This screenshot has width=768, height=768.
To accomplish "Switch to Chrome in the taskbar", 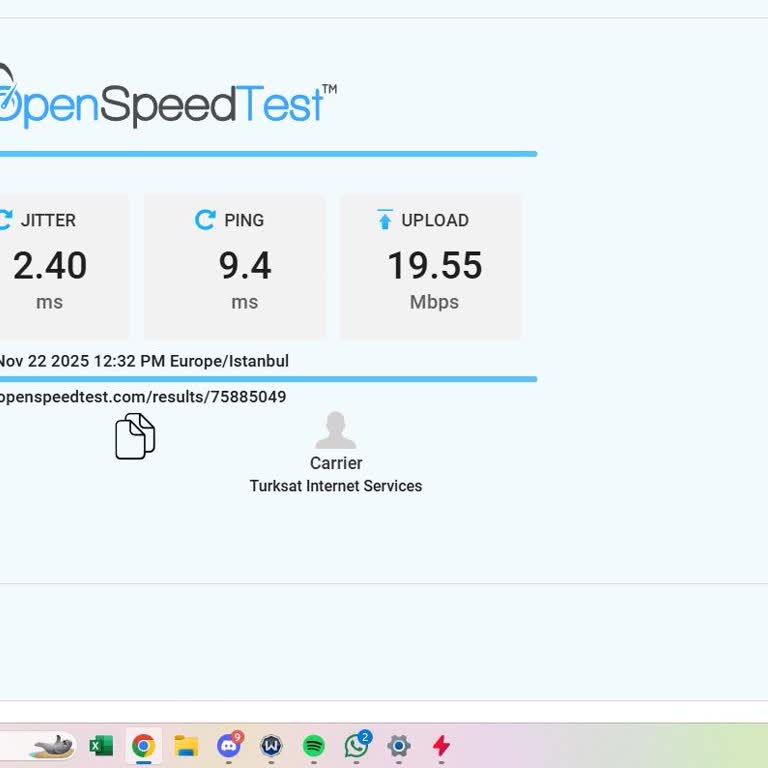I will (144, 746).
